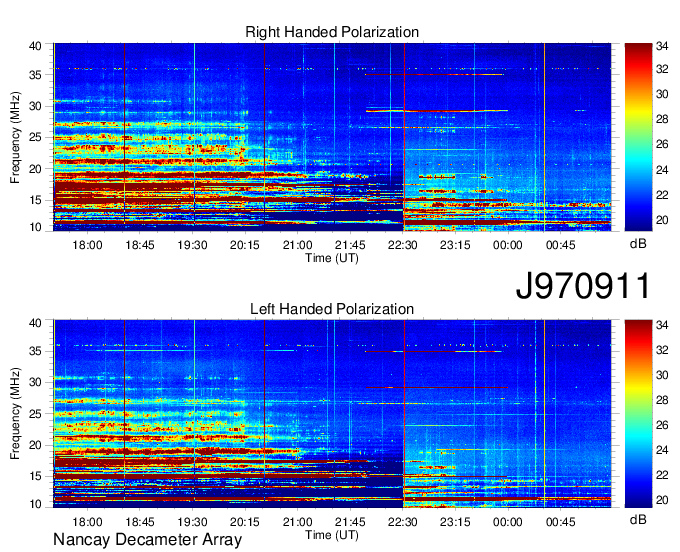The image size is (680, 552).
Task: Click the 00:00 tick label of upper plot
Action: click(507, 245)
